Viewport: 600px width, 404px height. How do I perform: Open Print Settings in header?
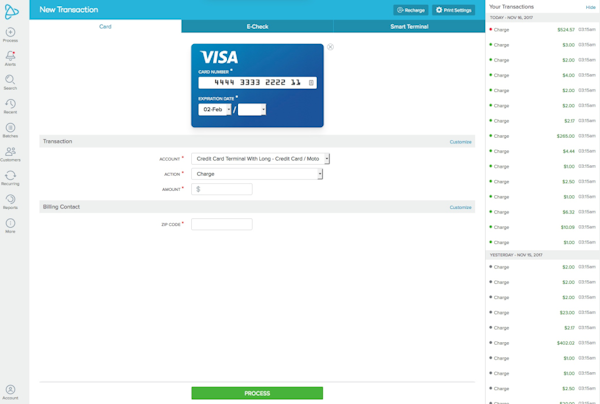[x=453, y=10]
